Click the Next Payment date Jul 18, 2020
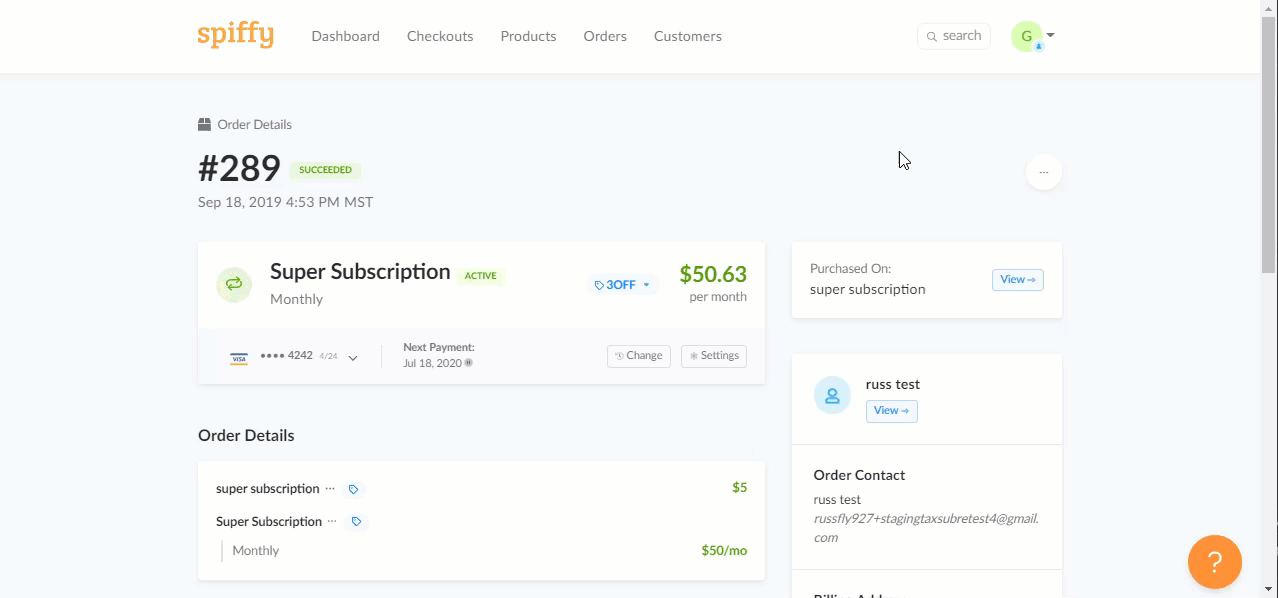 433,363
